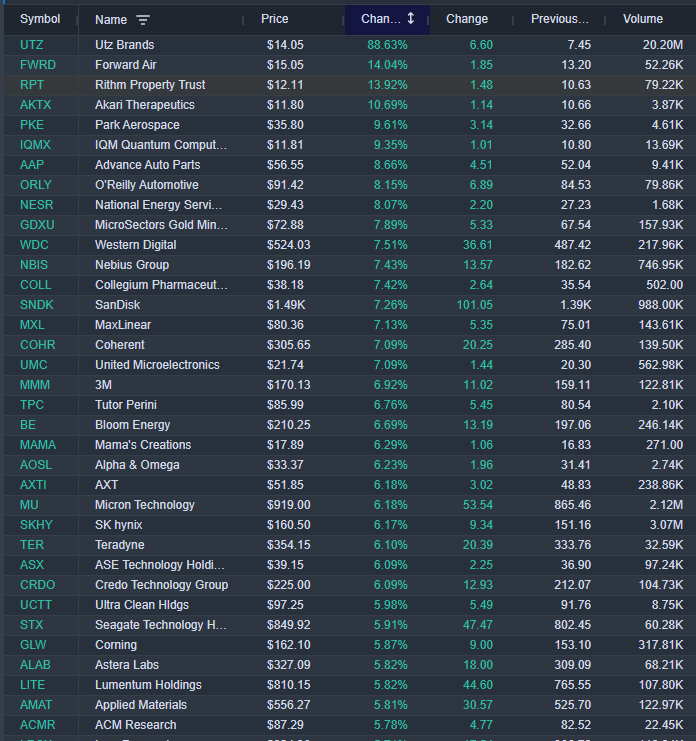Open the TPC ticker symbol
696x741 pixels.
coord(32,405)
